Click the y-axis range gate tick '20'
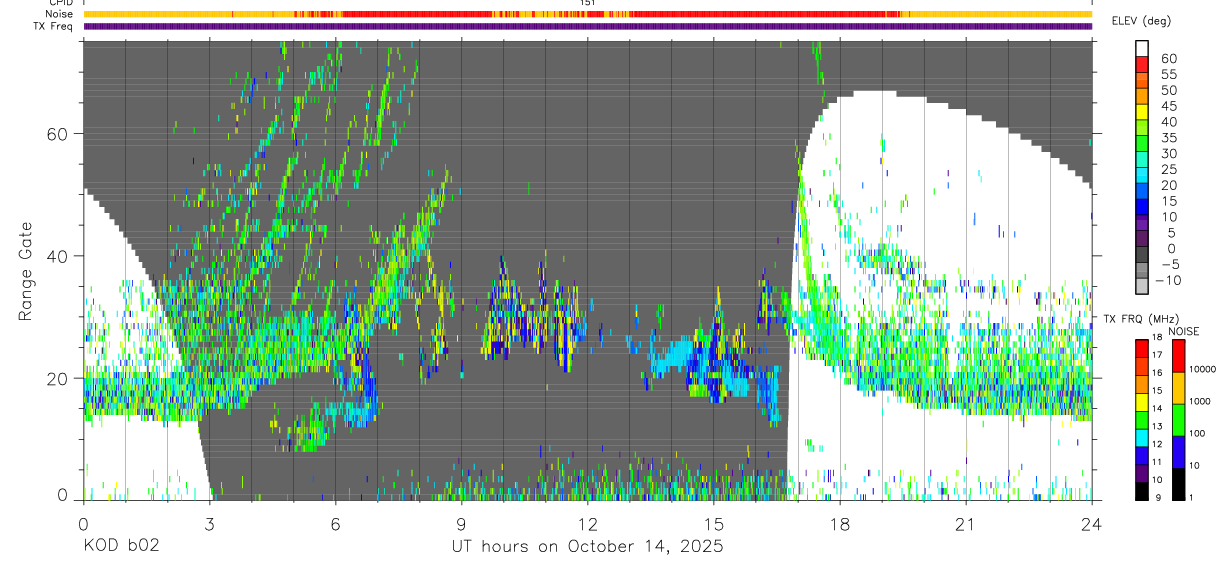1228x567 pixels. [59, 378]
